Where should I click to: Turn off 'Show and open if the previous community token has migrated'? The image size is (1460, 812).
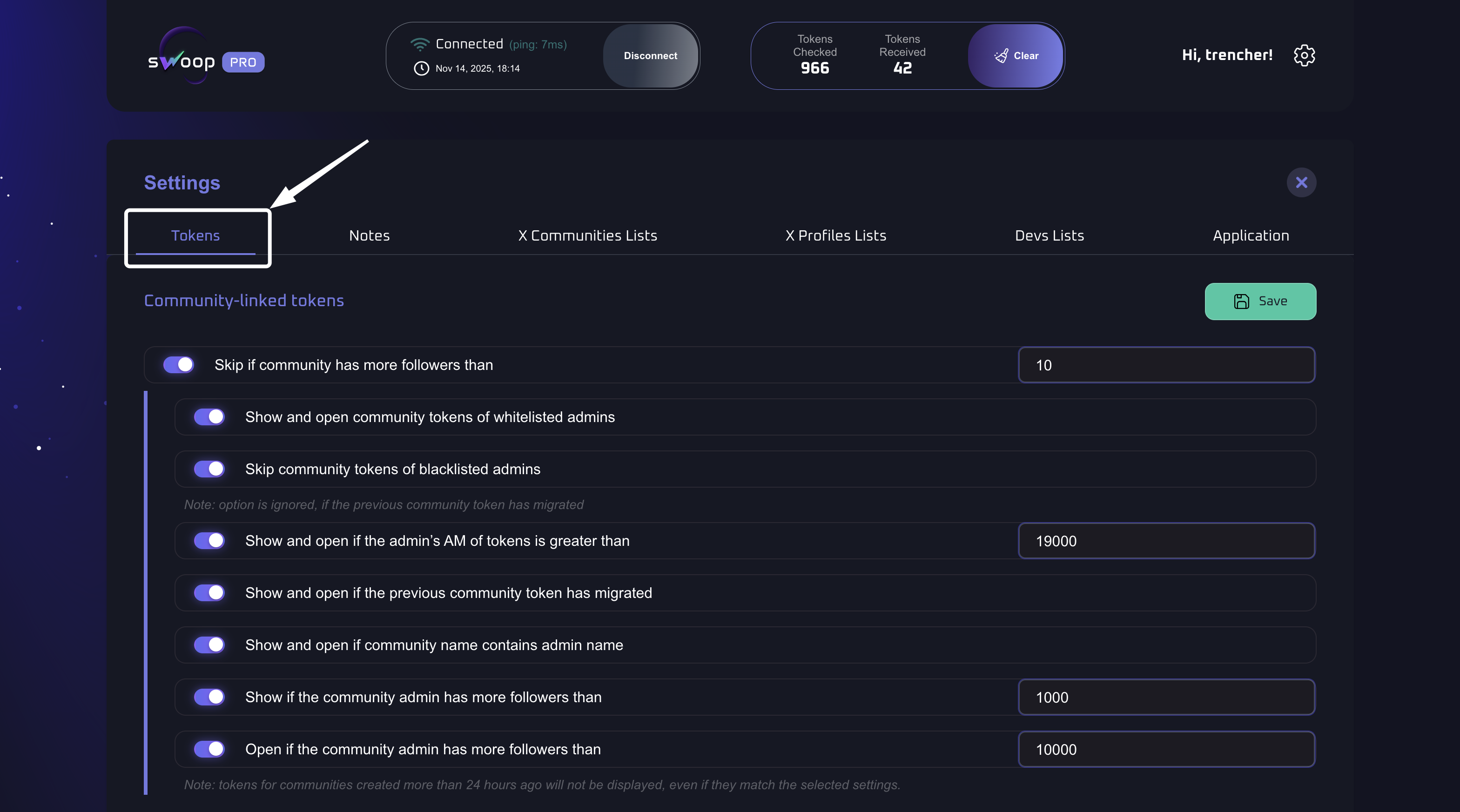point(209,593)
